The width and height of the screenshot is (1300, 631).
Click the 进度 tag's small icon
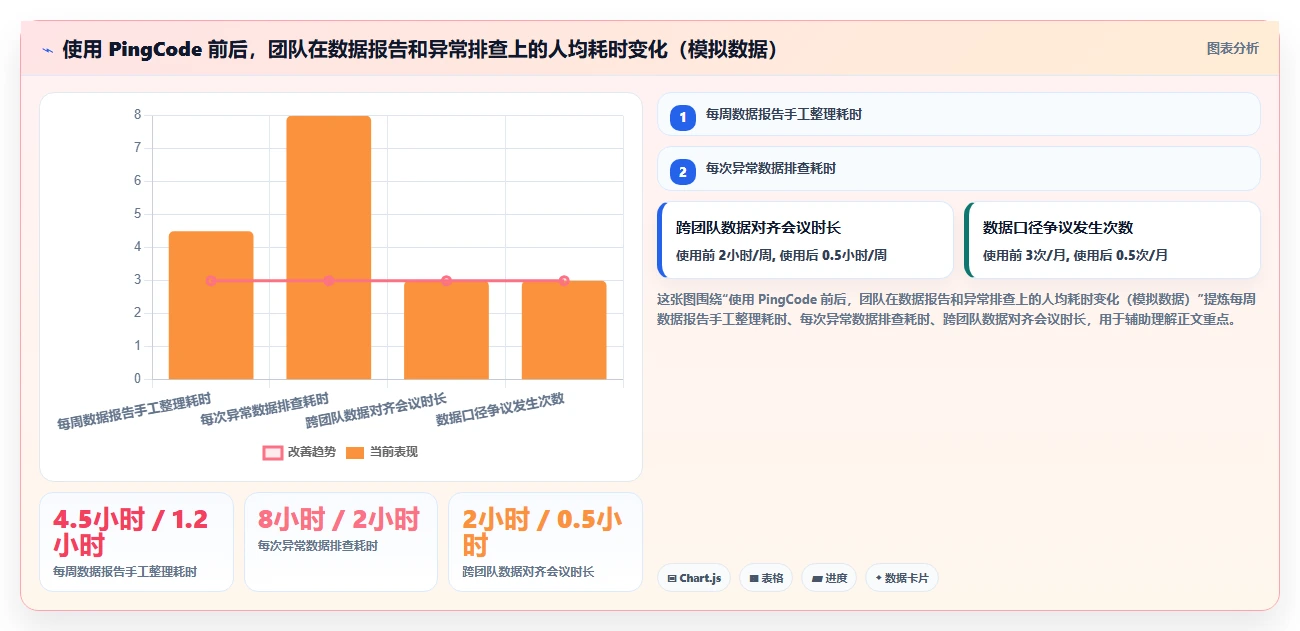[816, 579]
